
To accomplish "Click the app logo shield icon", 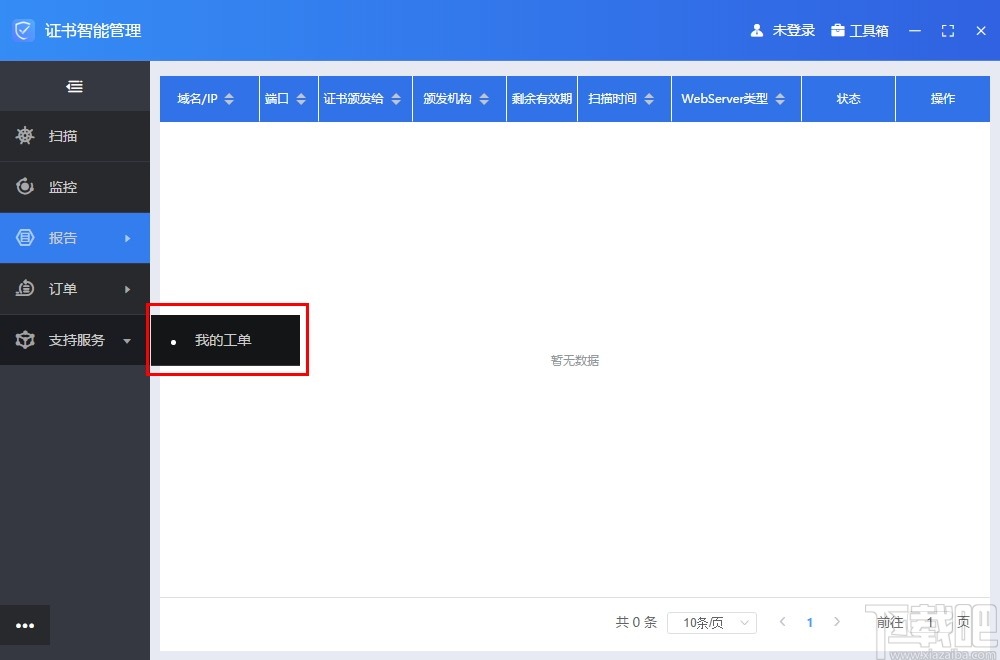I will (22, 29).
